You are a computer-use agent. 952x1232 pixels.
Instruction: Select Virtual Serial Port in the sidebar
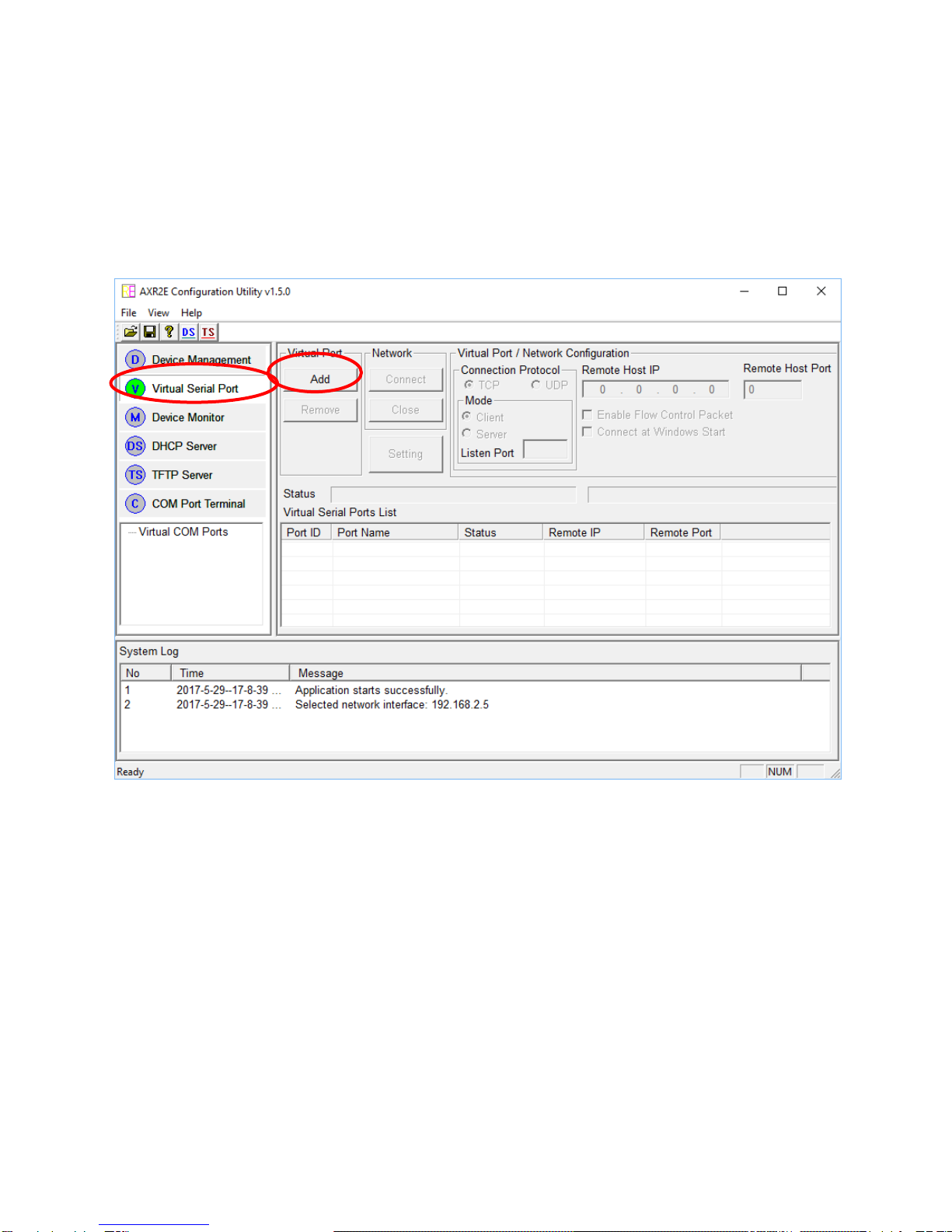193,389
